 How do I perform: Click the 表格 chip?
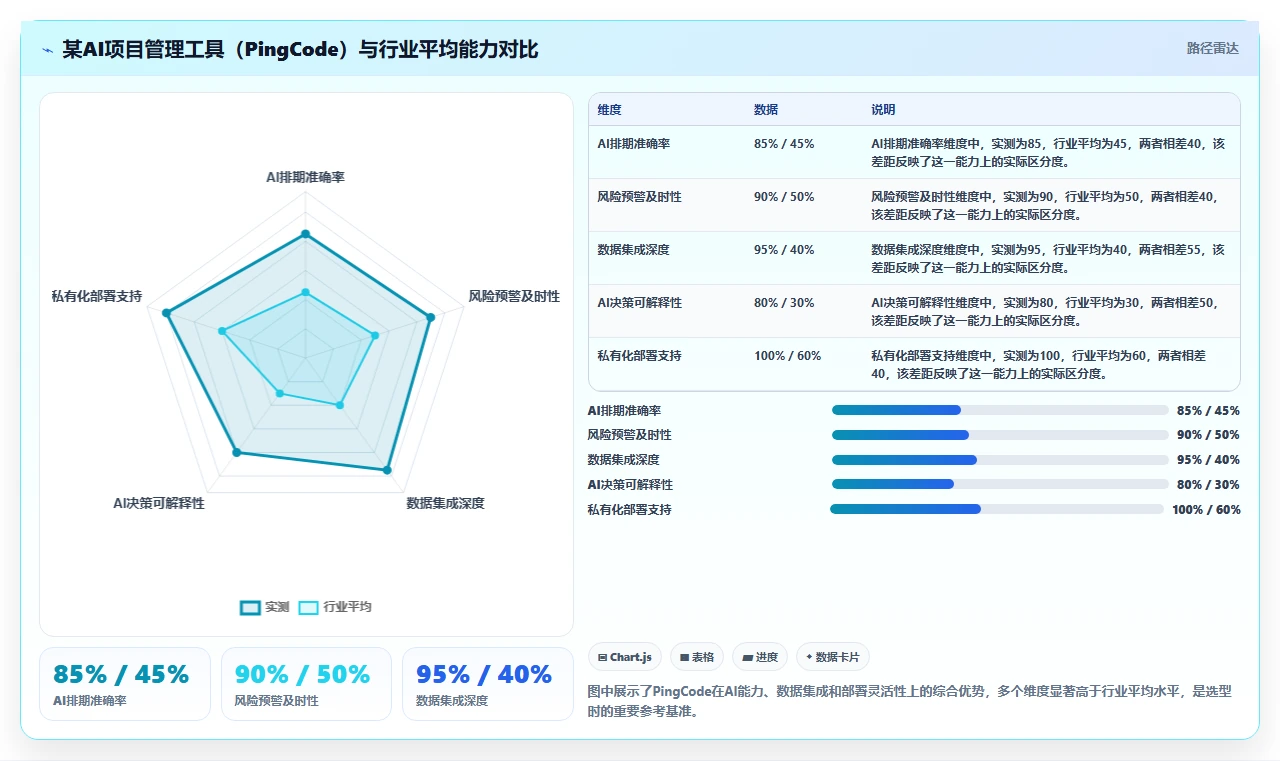(x=696, y=657)
